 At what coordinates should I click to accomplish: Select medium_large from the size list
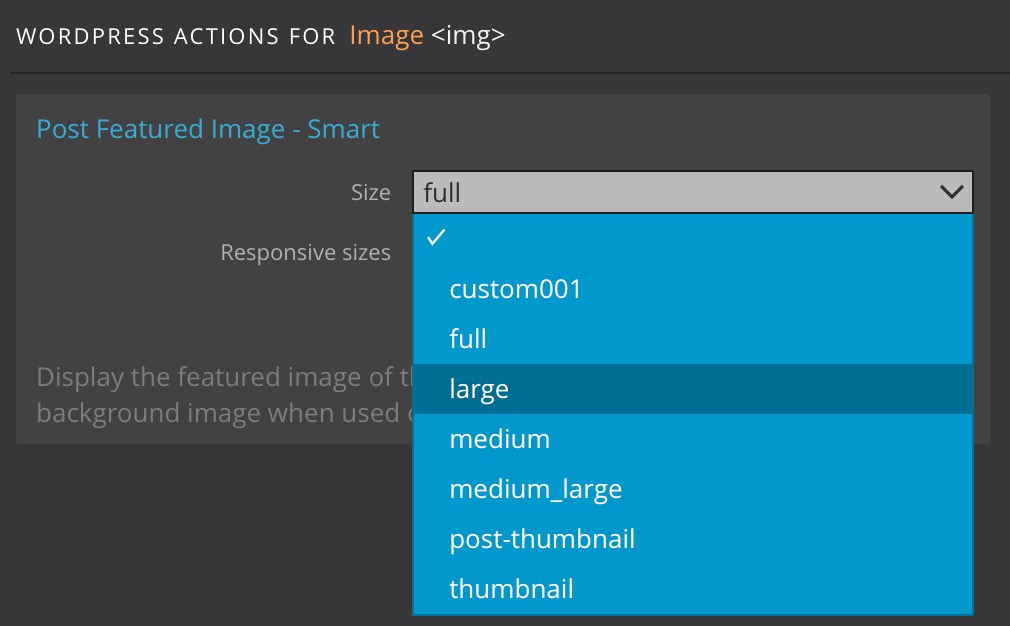(692, 489)
